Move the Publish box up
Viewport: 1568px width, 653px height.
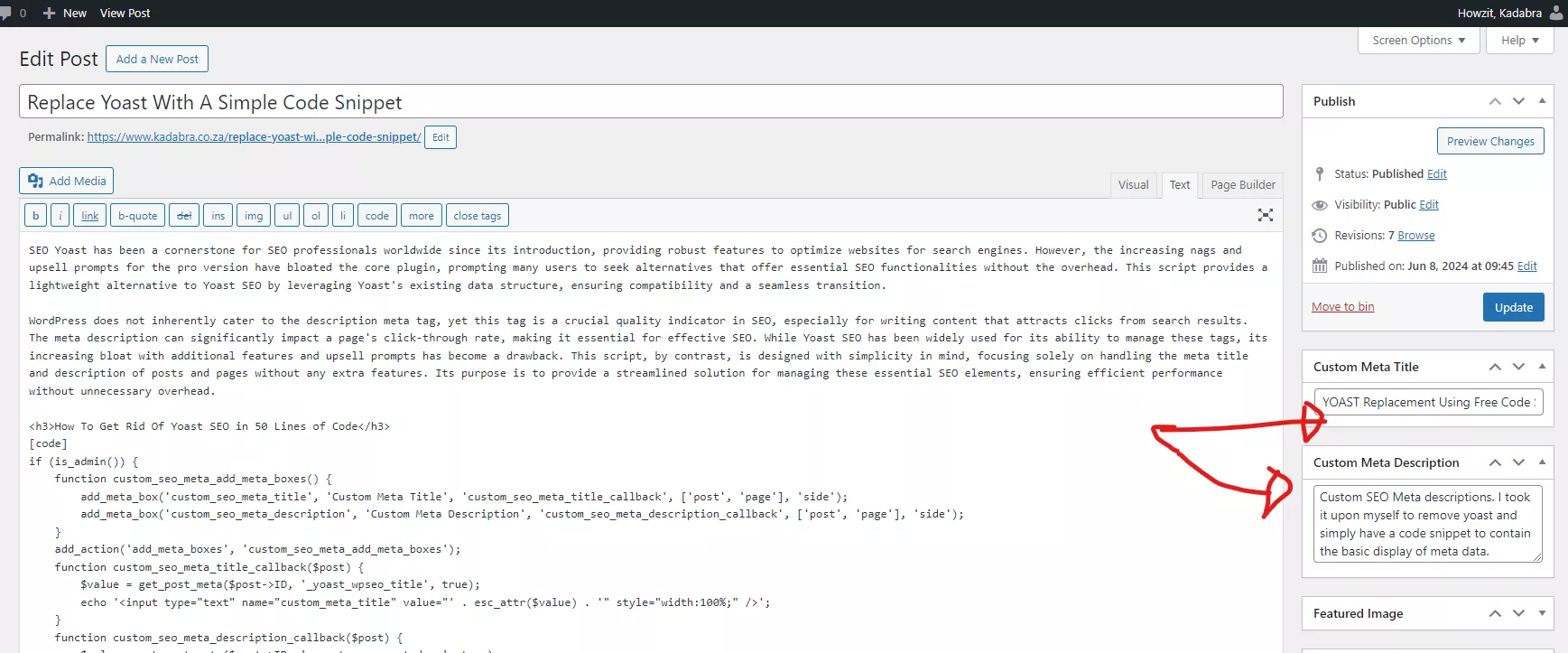tap(1495, 101)
